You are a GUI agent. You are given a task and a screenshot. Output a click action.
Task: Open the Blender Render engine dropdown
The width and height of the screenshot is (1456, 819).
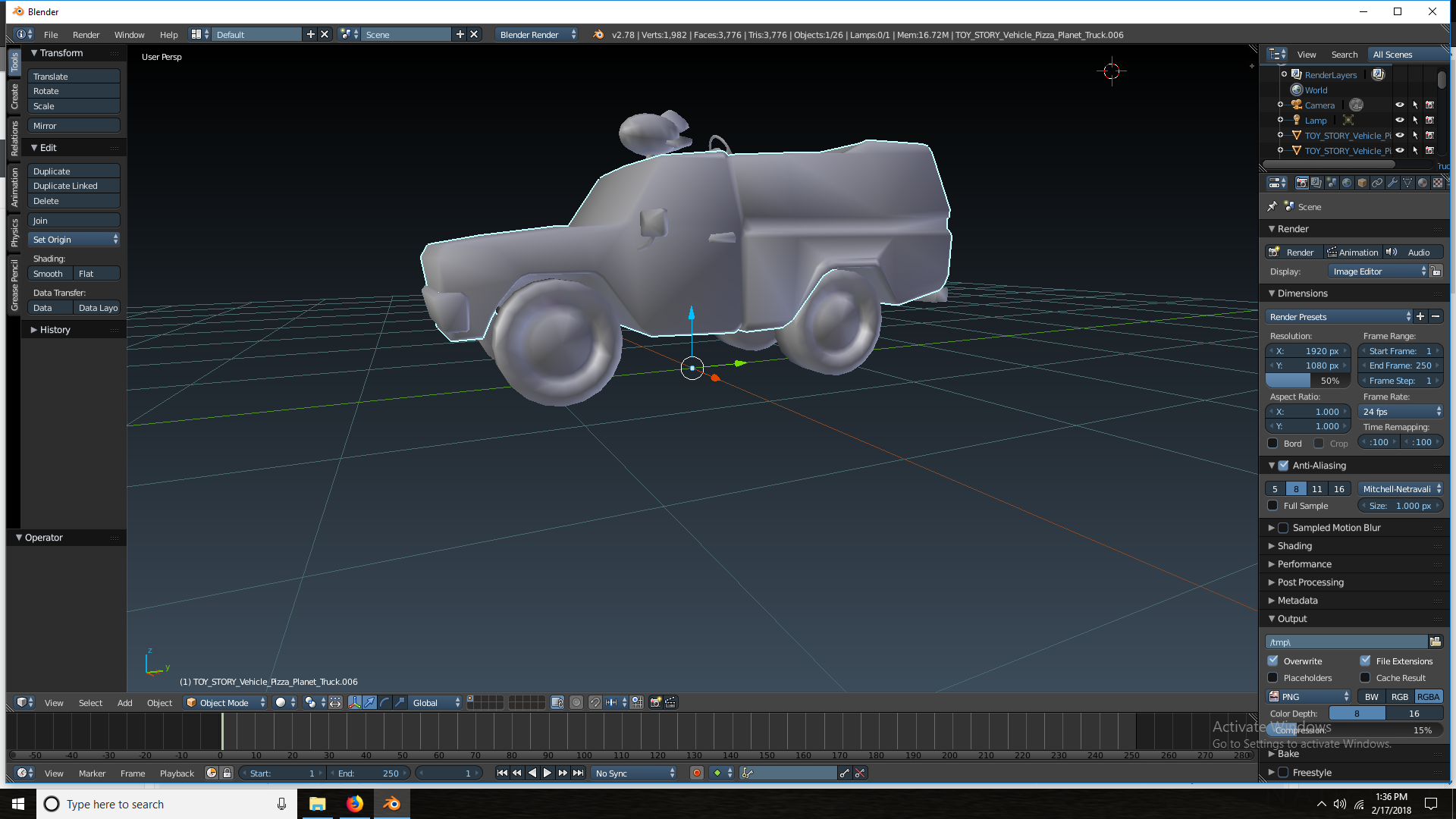coord(537,34)
